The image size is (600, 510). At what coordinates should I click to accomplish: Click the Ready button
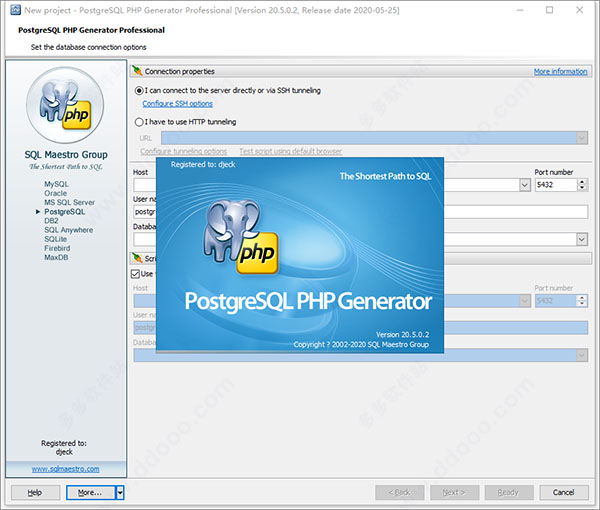(509, 492)
